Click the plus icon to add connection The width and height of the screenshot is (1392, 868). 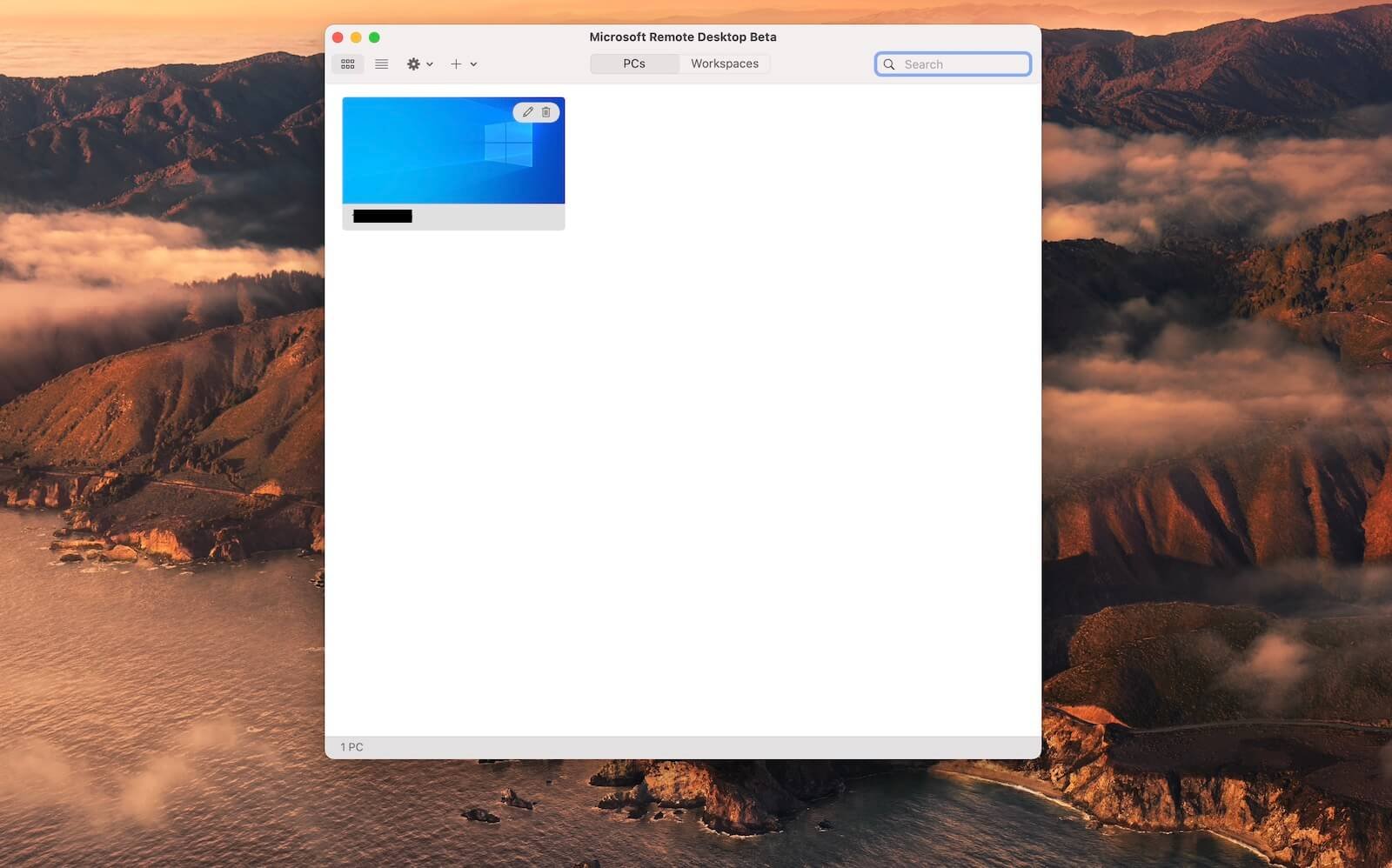click(x=455, y=64)
